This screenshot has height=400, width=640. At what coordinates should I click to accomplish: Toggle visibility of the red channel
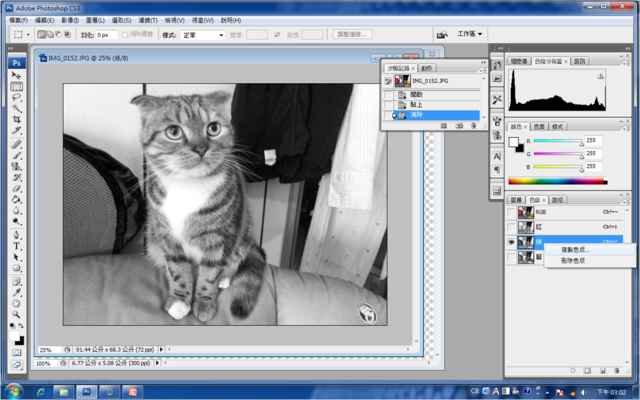(511, 227)
